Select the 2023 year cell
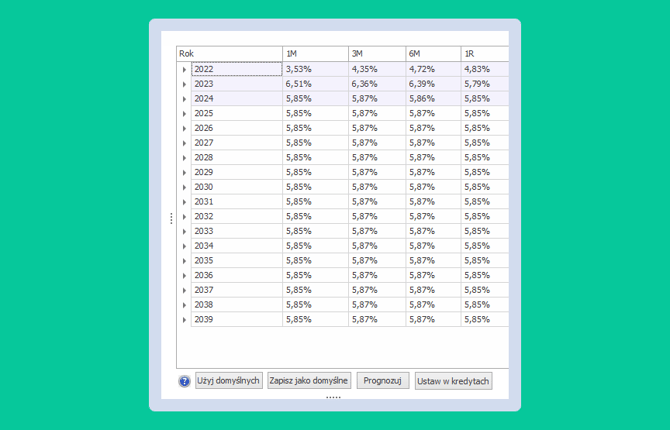This screenshot has height=430, width=670. (237, 84)
